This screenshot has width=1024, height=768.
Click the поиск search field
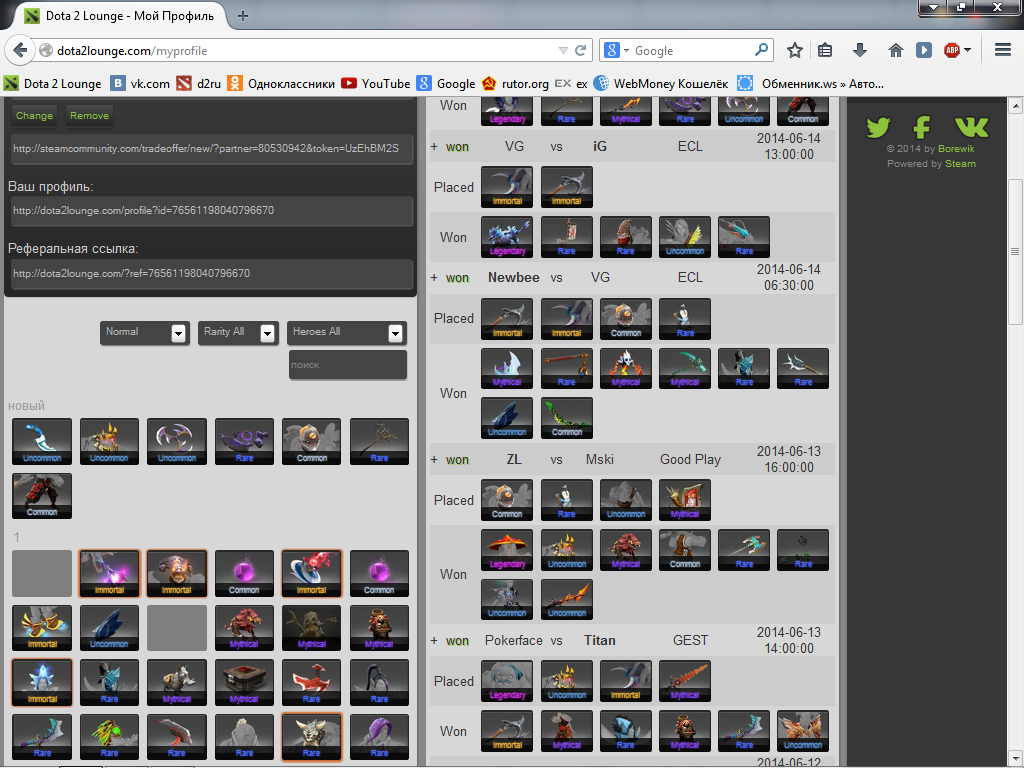[x=347, y=365]
